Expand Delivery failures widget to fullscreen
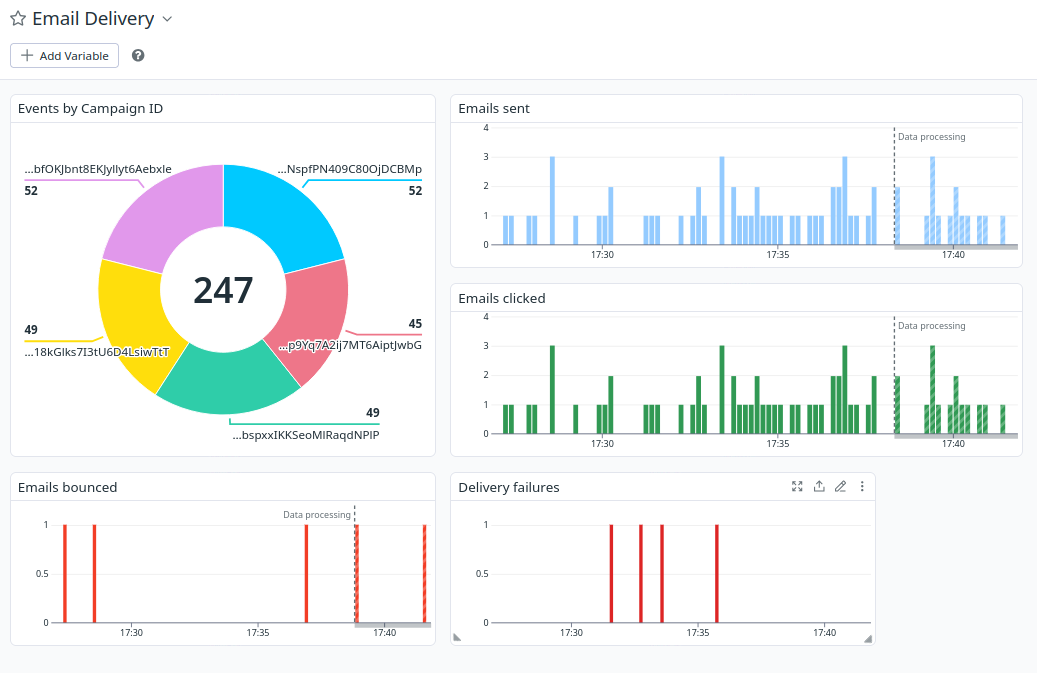 pyautogui.click(x=797, y=487)
